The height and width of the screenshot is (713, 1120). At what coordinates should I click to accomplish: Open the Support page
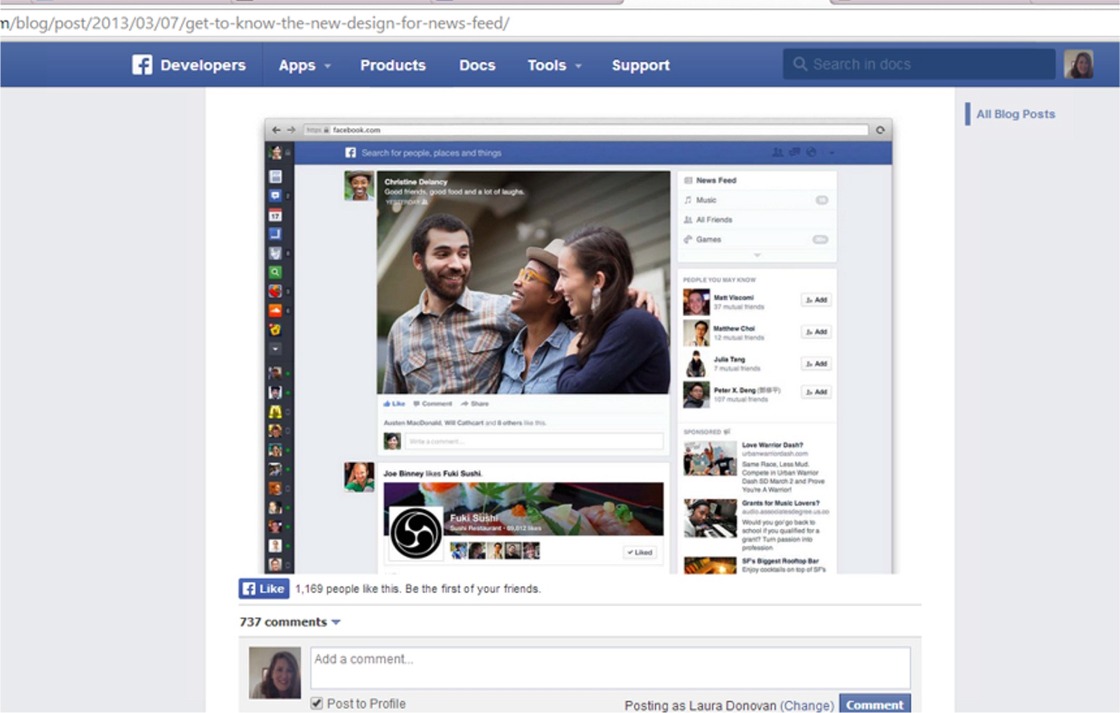tap(641, 65)
